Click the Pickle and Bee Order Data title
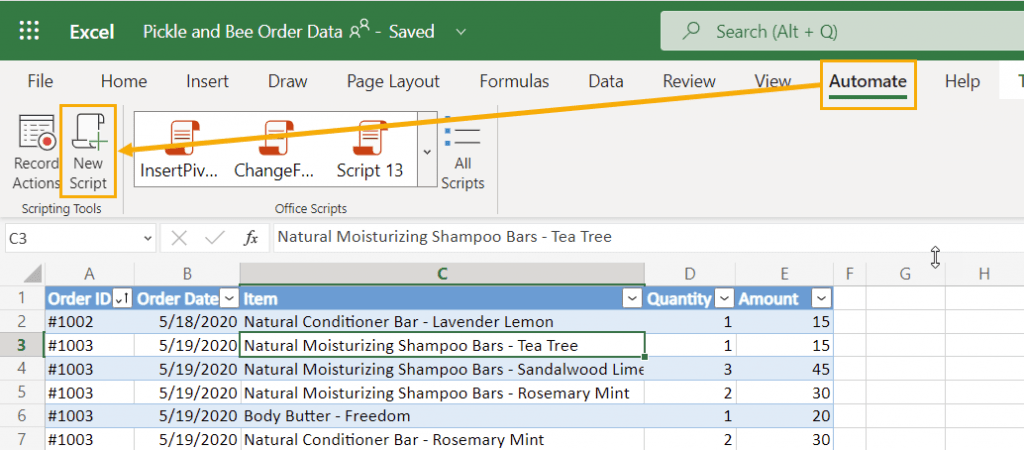 (242, 31)
